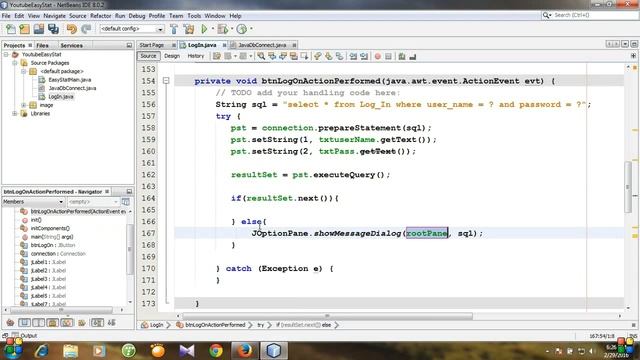Click the Source view button
The width and height of the screenshot is (640, 360).
(148, 56)
